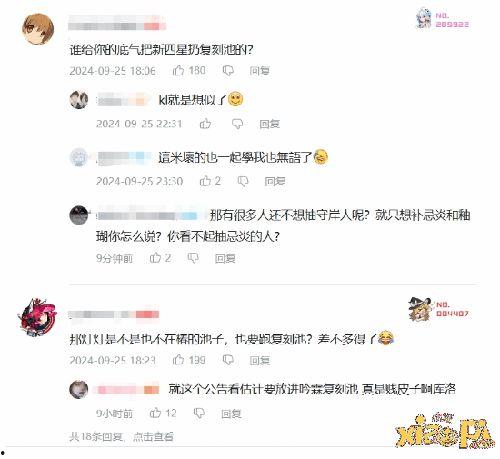
Task: Reply to the 22:31 comment
Action: [x=269, y=124]
